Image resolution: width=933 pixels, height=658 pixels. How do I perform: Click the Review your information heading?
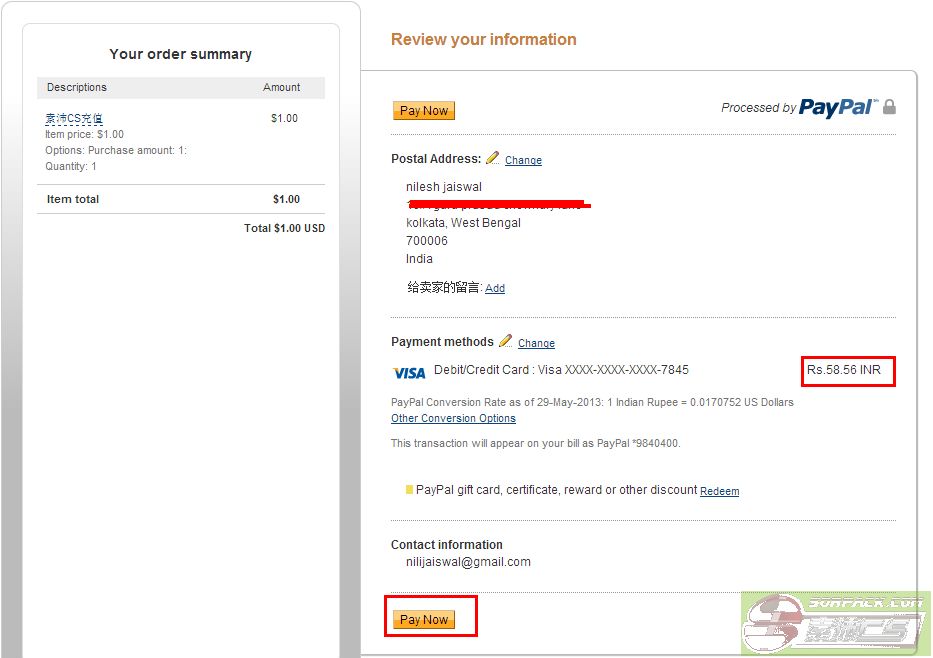[483, 40]
